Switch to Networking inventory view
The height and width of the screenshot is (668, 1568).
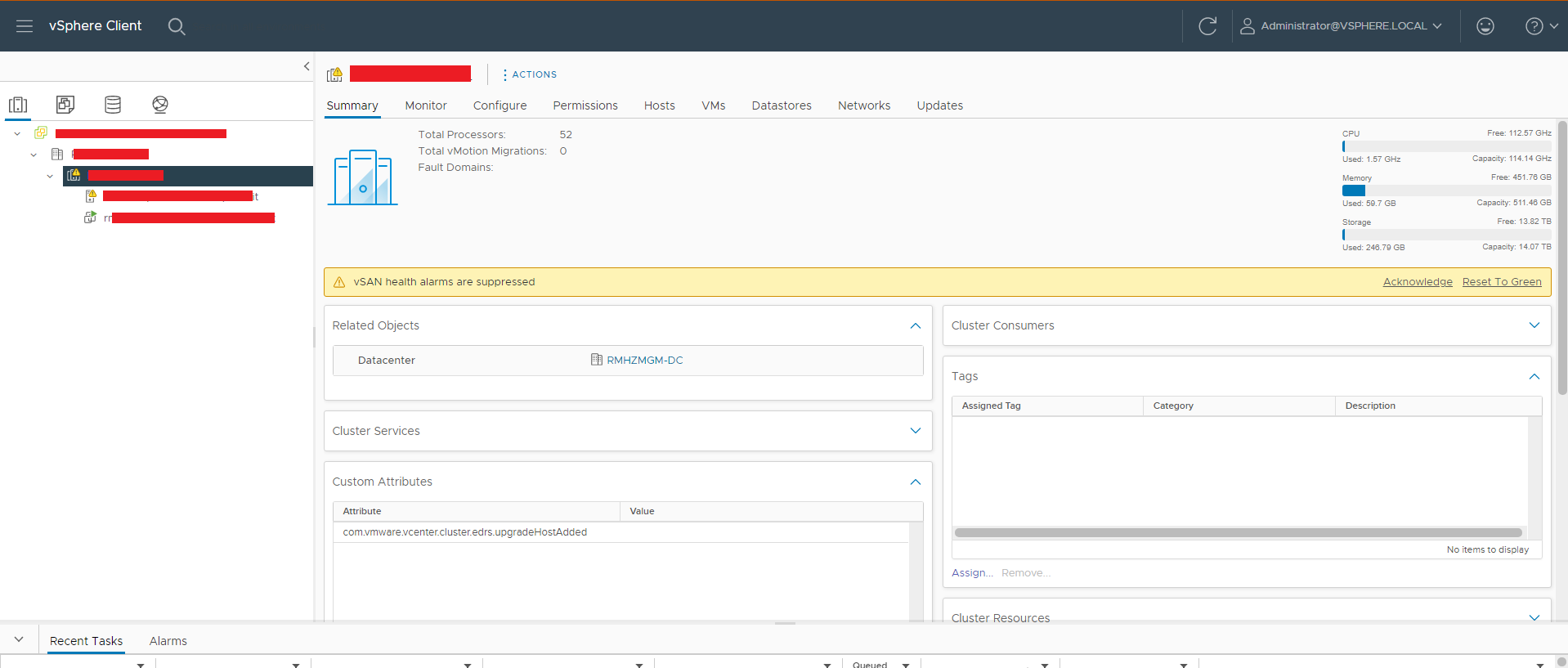pos(160,105)
